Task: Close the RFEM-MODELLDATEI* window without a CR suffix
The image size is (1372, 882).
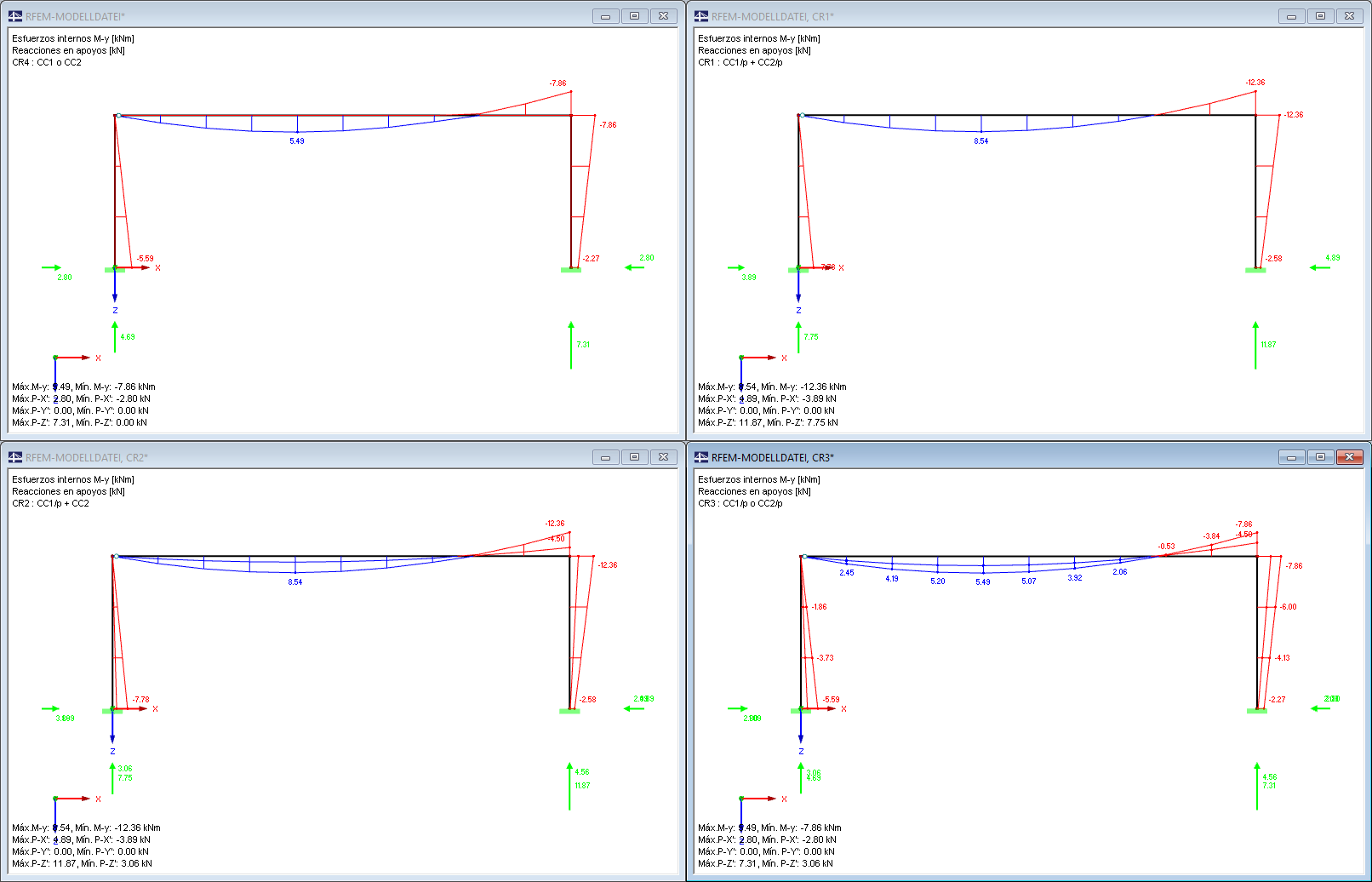Action: tap(664, 16)
